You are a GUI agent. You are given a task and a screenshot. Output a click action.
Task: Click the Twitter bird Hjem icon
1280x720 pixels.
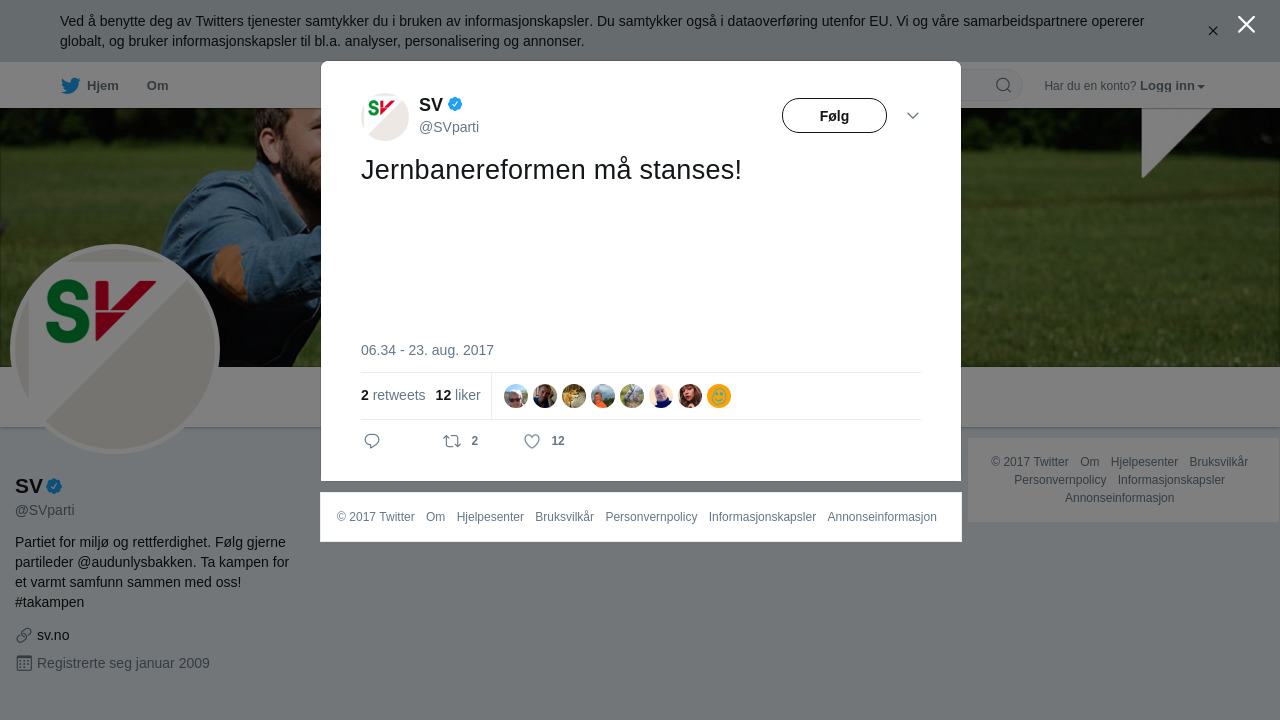70,86
